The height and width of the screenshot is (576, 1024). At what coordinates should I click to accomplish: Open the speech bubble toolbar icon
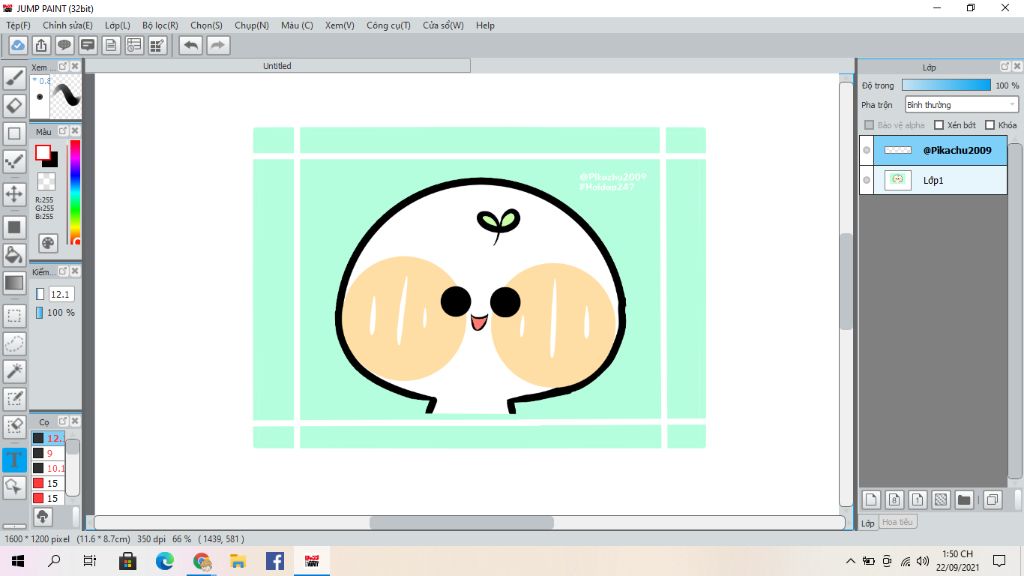pyautogui.click(x=64, y=45)
